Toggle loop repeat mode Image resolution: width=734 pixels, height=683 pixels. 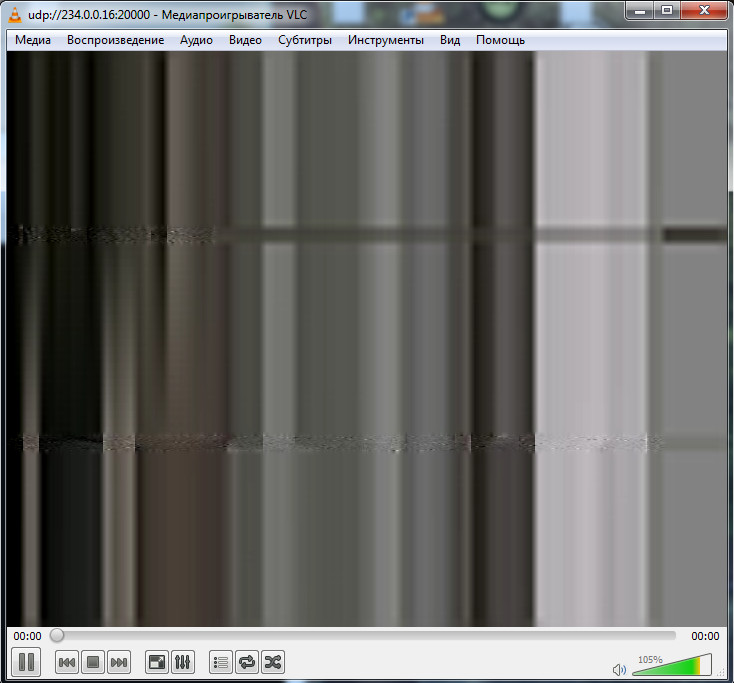(247, 662)
